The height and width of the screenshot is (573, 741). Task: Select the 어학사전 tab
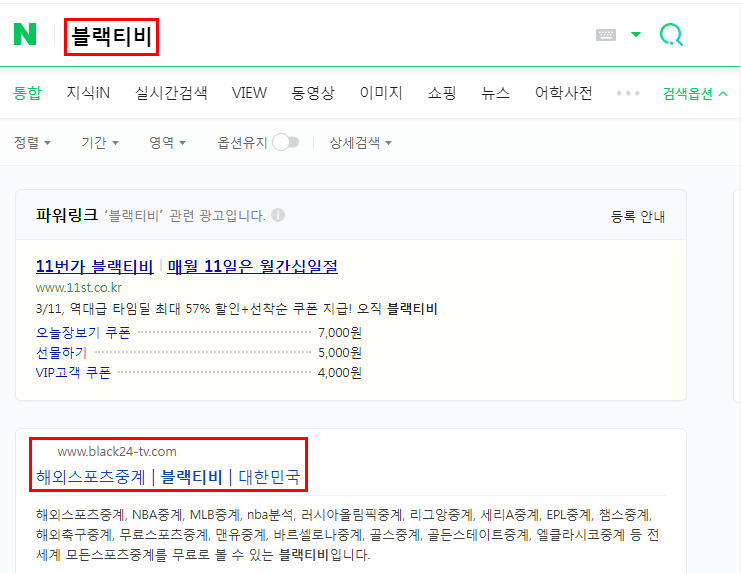pyautogui.click(x=563, y=93)
